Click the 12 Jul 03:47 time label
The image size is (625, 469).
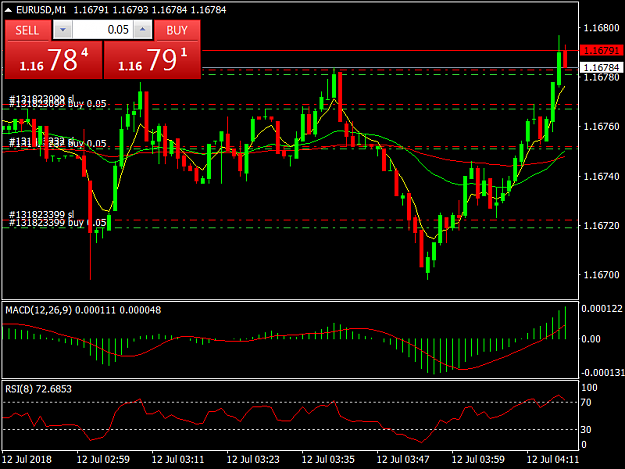tap(403, 459)
